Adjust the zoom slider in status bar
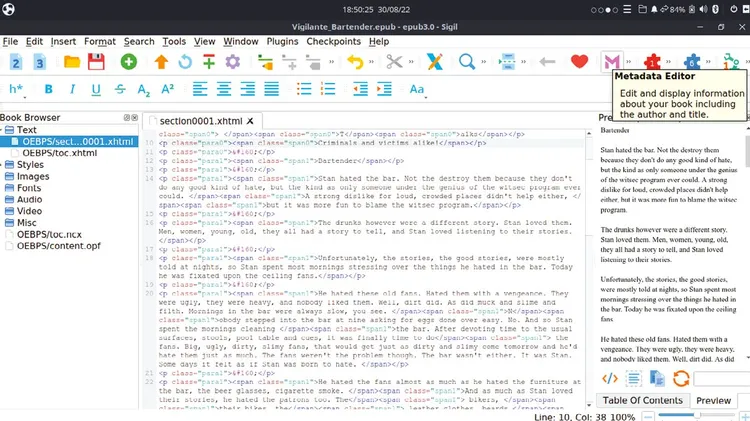 [696, 415]
